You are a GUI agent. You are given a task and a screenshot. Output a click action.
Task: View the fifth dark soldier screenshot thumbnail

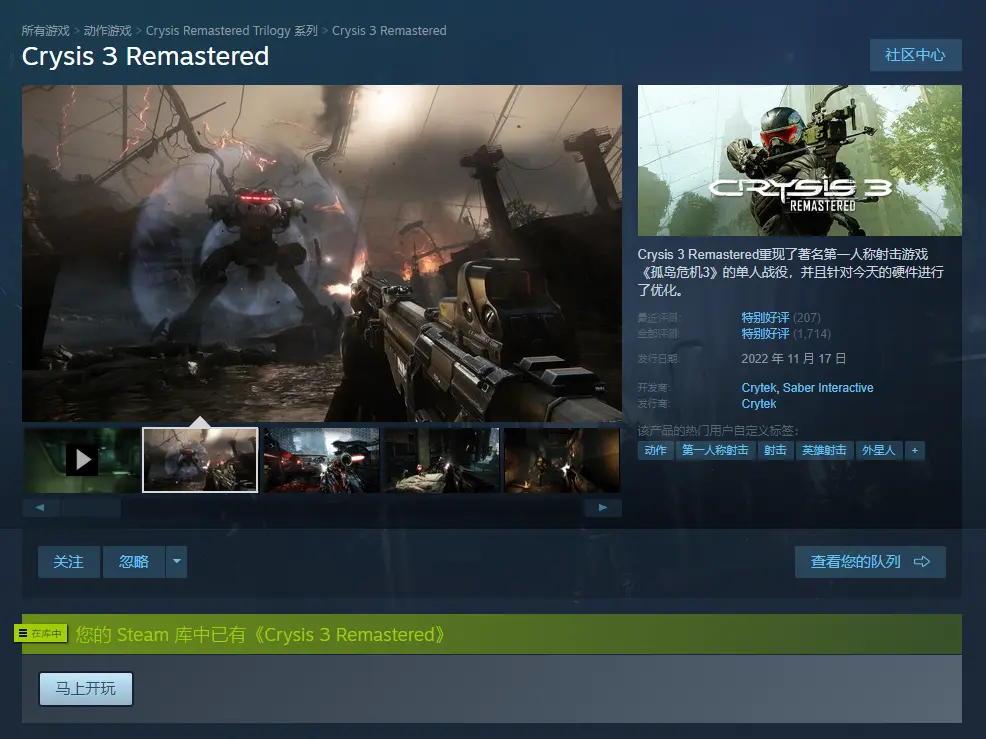pos(562,460)
